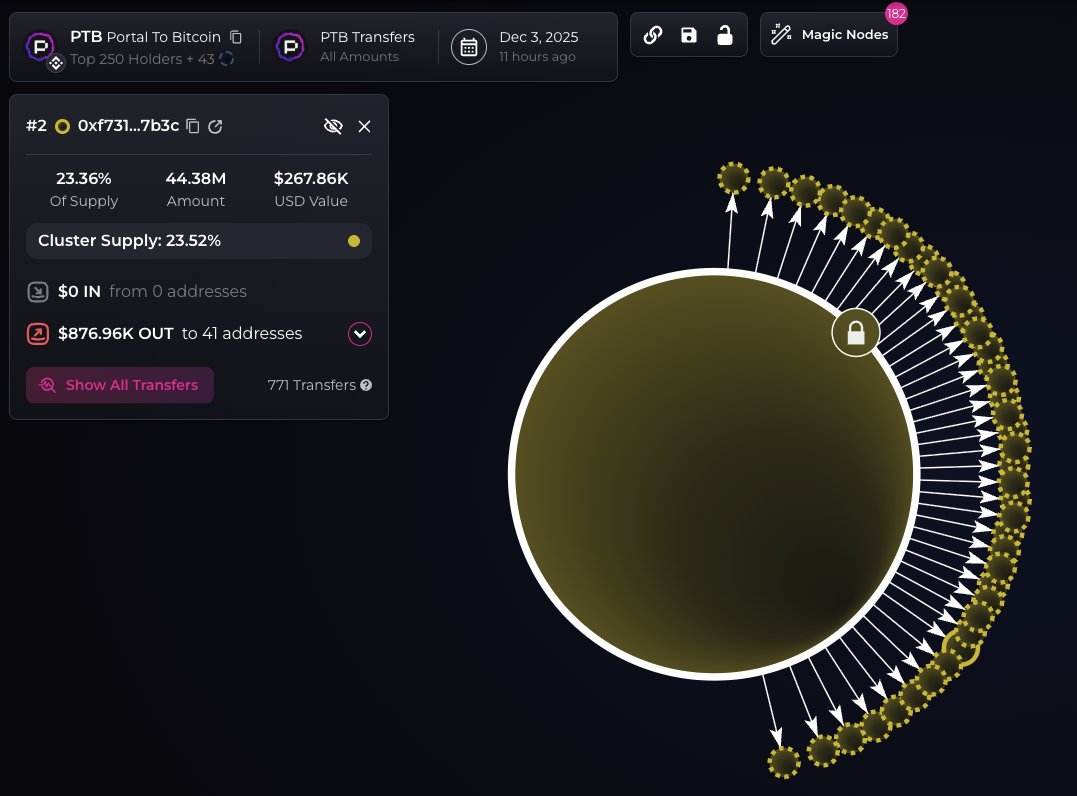Click the Cluster Supply 23.52% bar
1077x796 pixels.
click(x=199, y=241)
